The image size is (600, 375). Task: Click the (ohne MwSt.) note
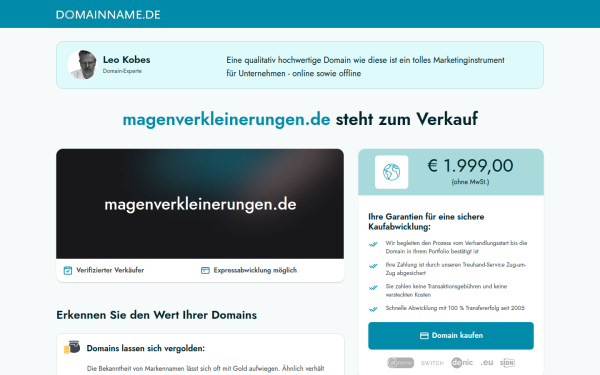point(470,182)
